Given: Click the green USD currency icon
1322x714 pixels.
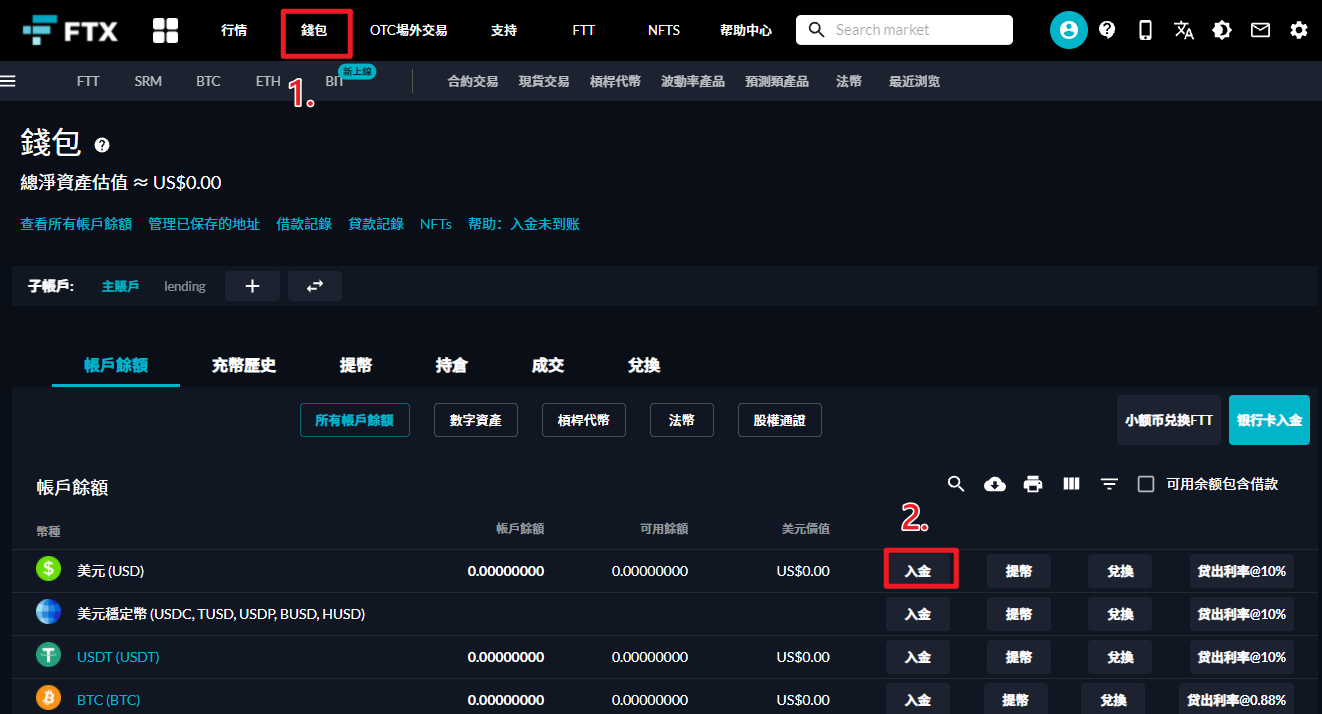Looking at the screenshot, I should [x=49, y=570].
